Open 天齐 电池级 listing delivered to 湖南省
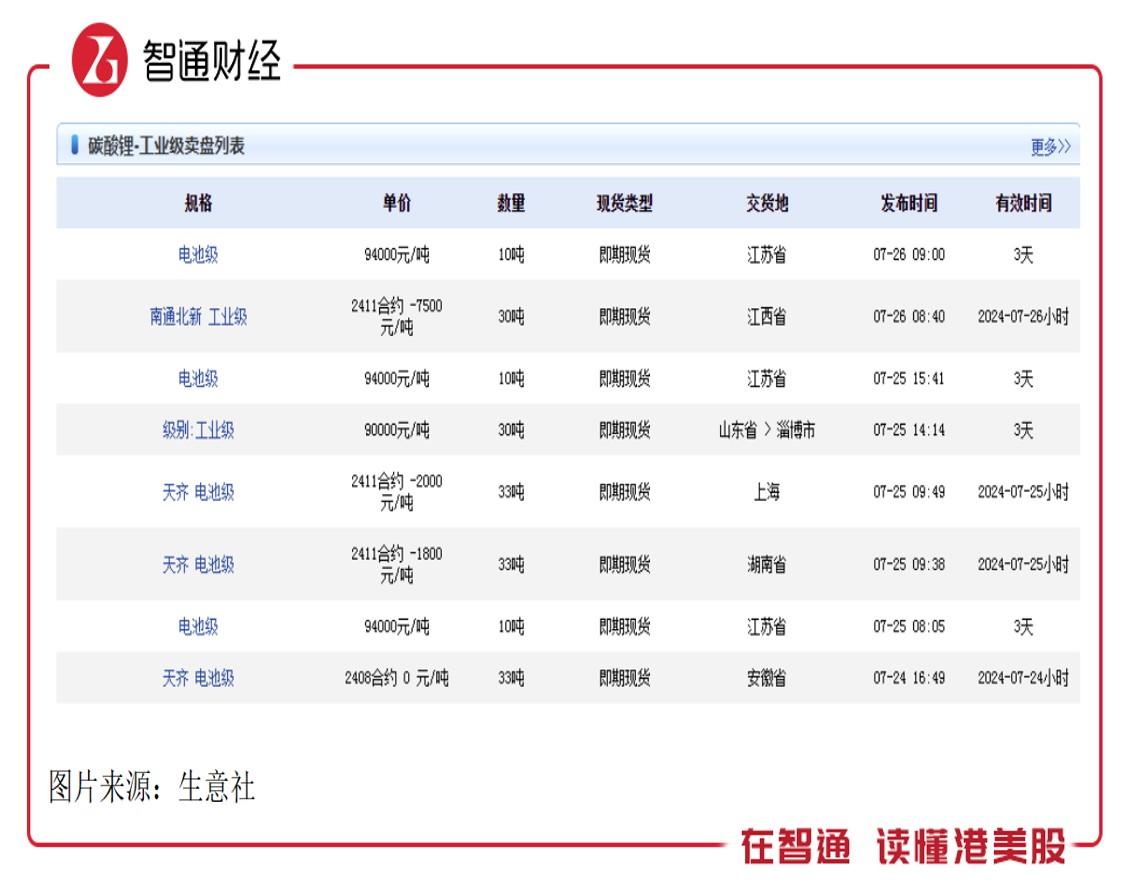Viewport: 1129px width, 895px height. (x=198, y=565)
